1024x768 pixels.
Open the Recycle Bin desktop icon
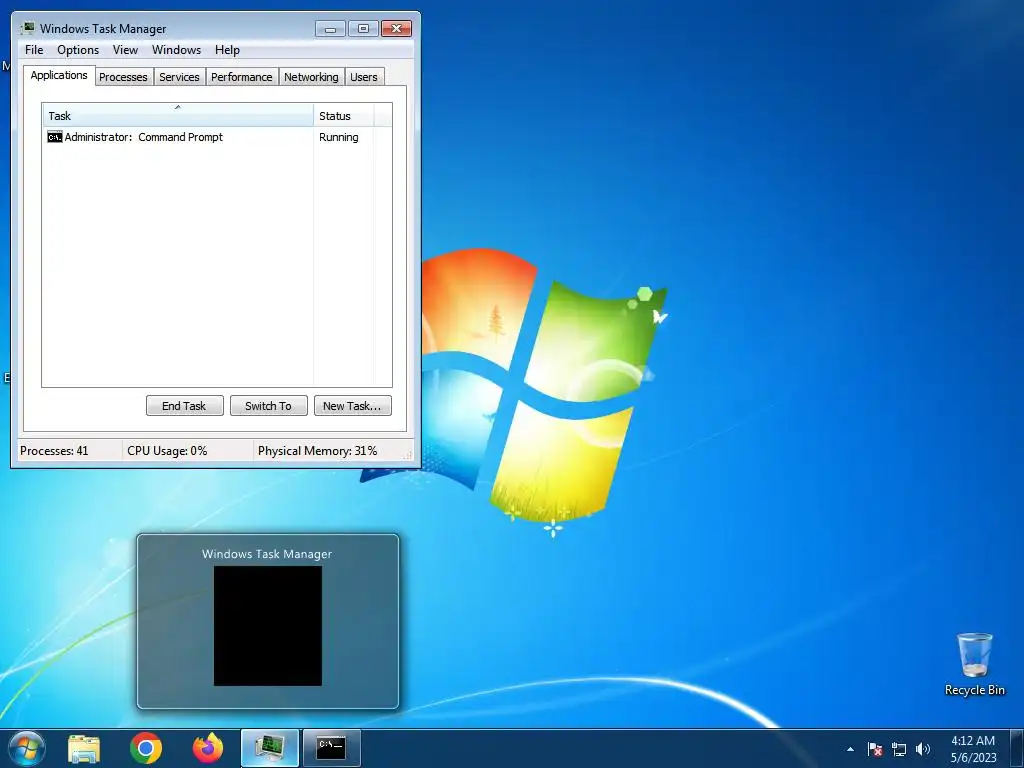coord(974,664)
